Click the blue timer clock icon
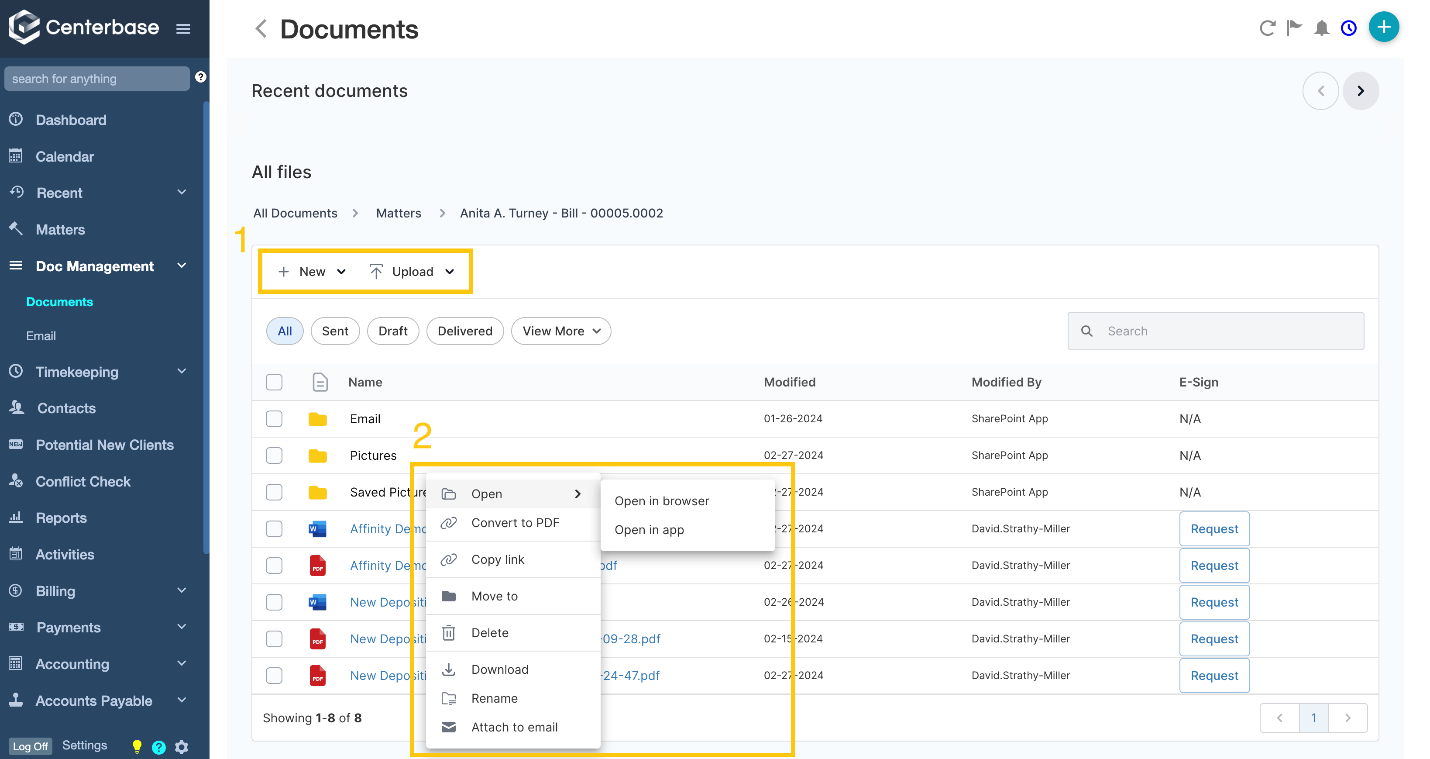Viewport: 1430px width, 759px height. [1349, 28]
